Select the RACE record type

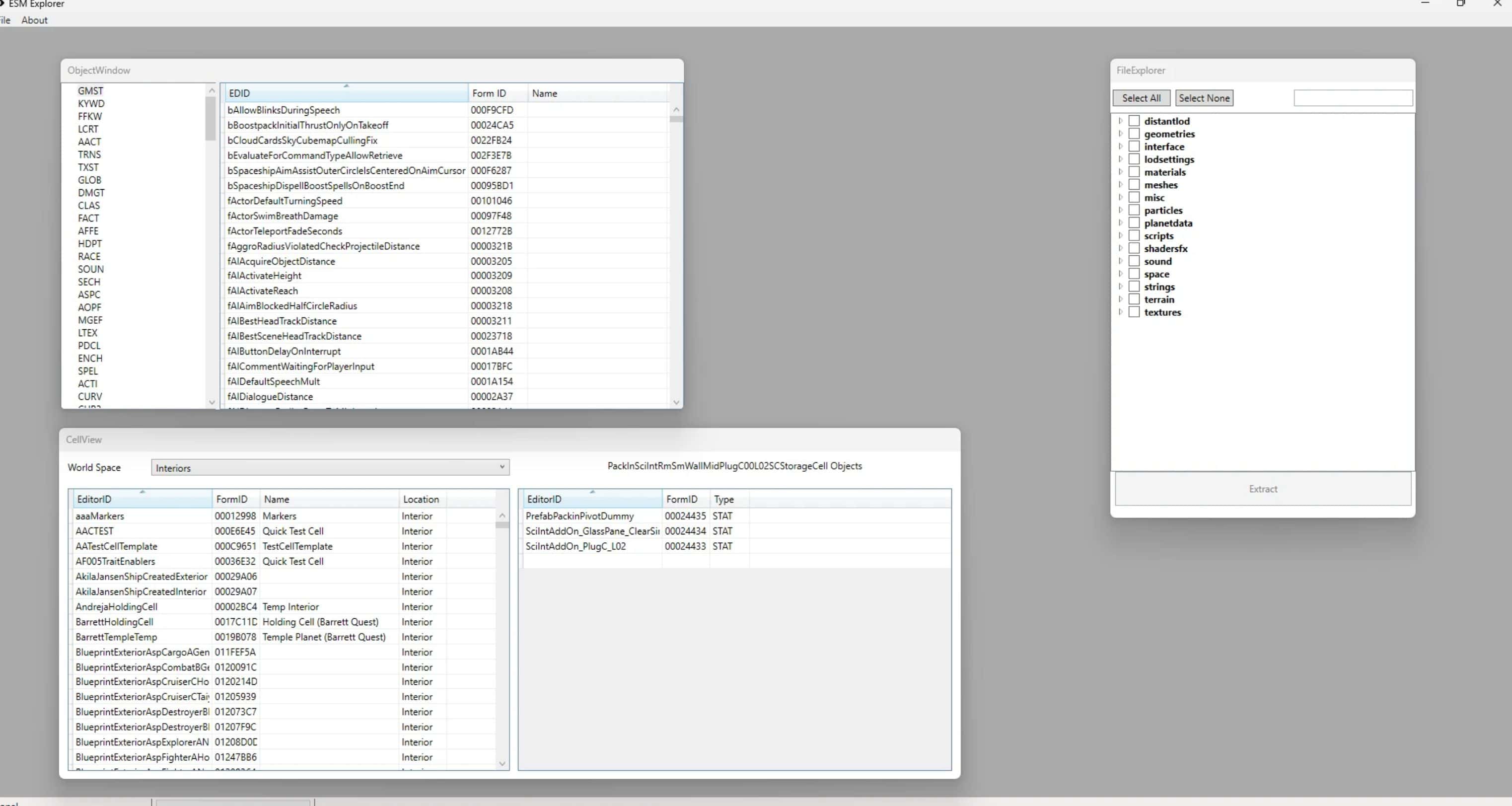pos(89,257)
